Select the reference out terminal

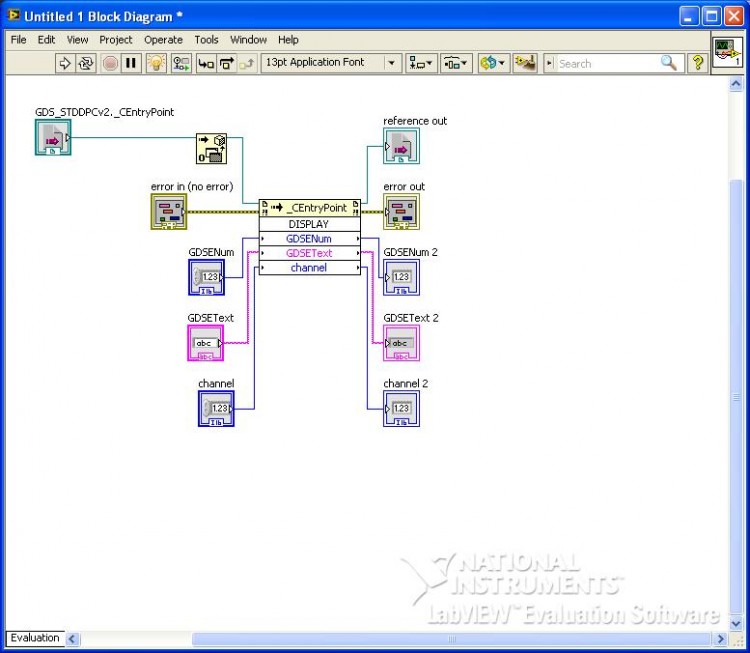401,146
